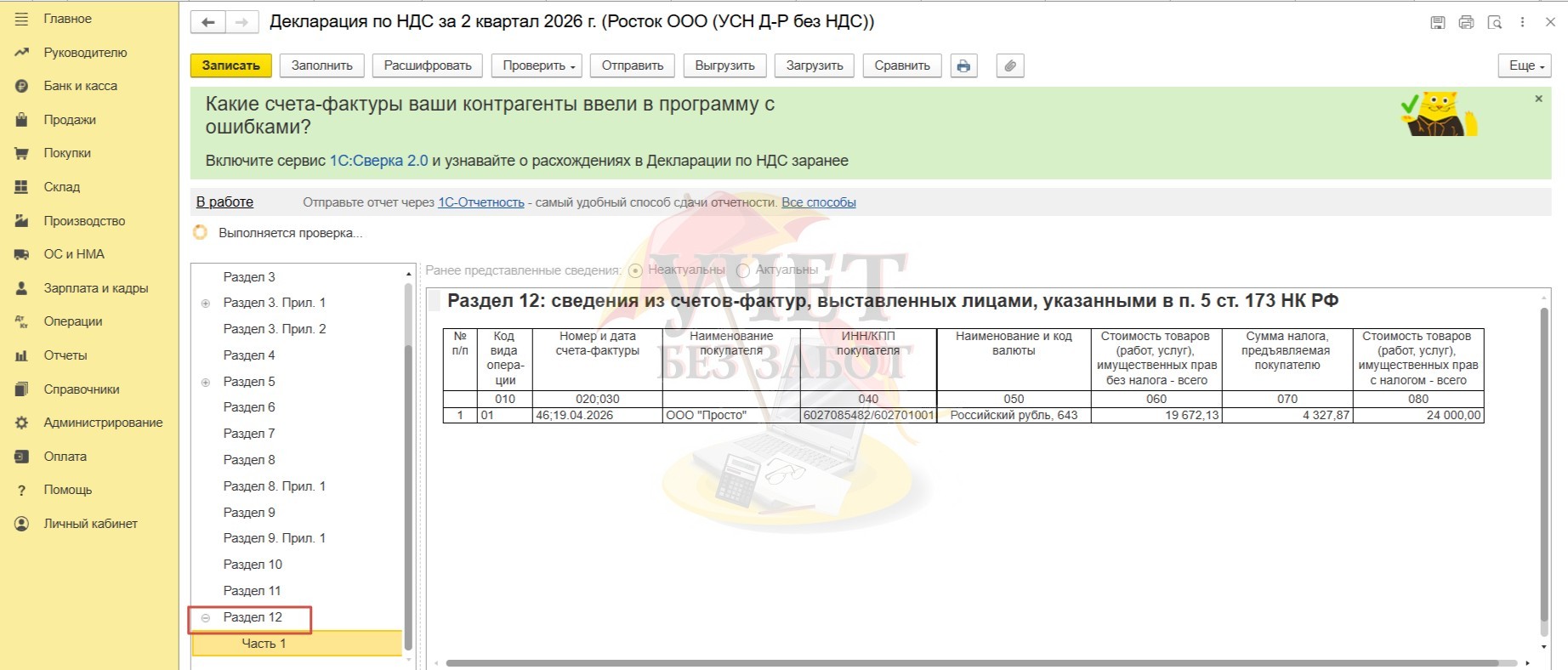Screen dimensions: 1568x670
Task: Open the three-dot more options menu
Action: pos(1522,23)
